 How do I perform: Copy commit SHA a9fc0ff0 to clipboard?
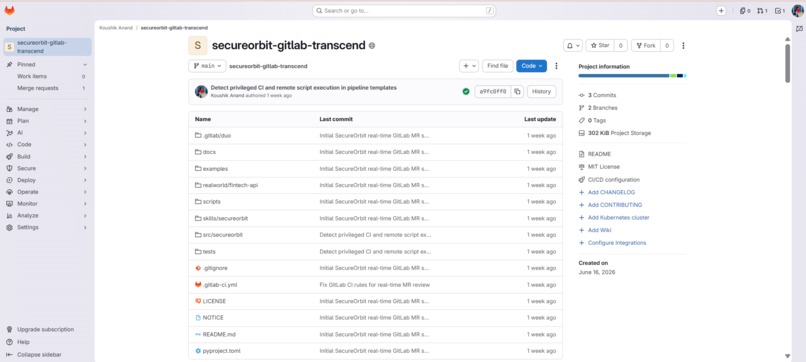coord(517,92)
